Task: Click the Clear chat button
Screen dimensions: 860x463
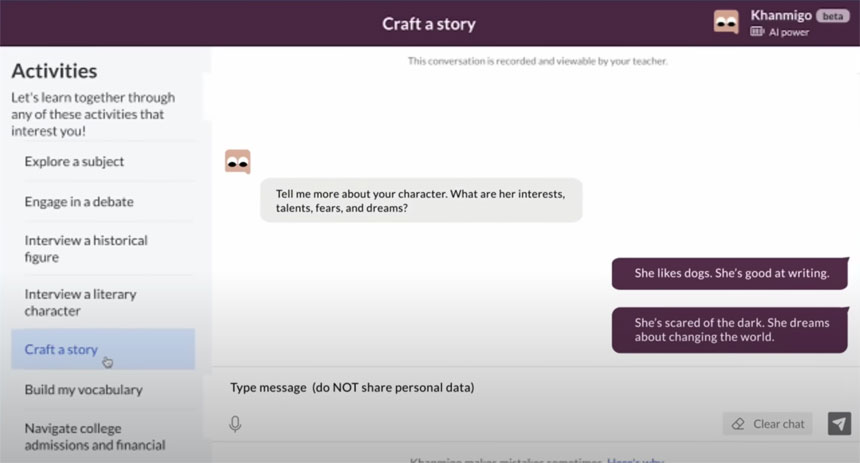Action: coord(768,424)
